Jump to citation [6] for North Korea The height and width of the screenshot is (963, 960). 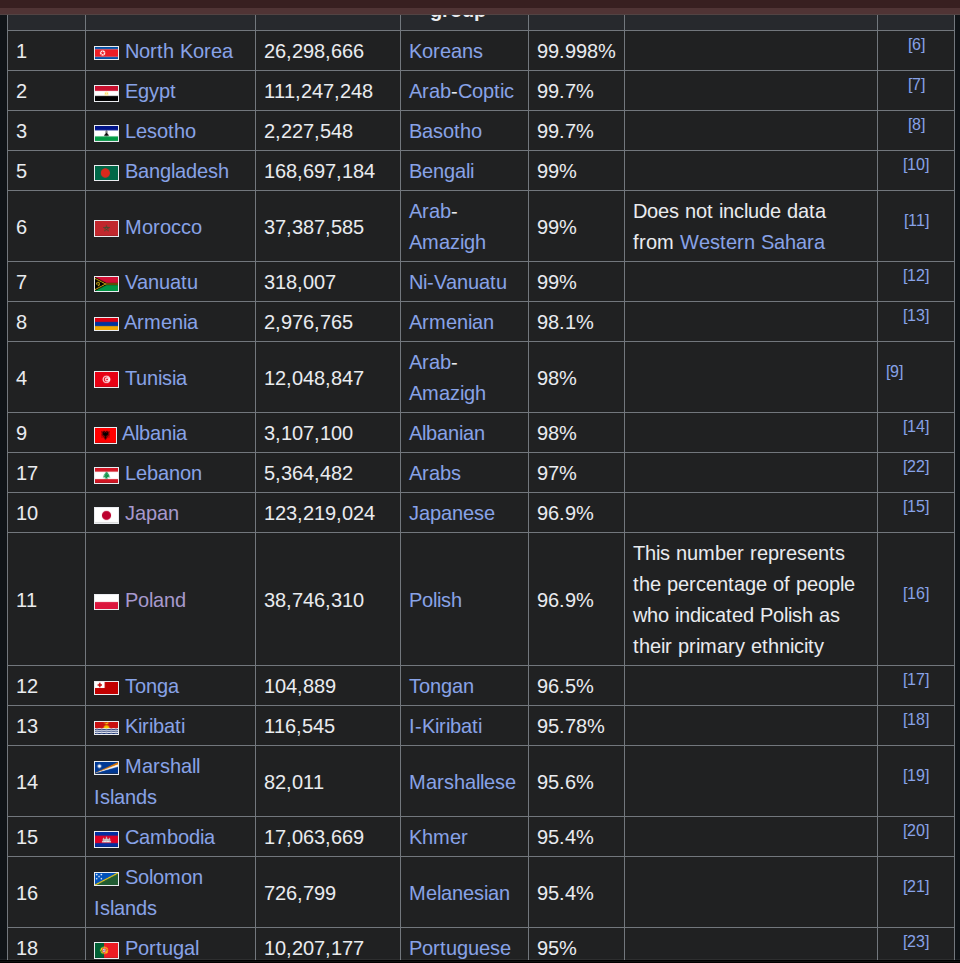916,44
